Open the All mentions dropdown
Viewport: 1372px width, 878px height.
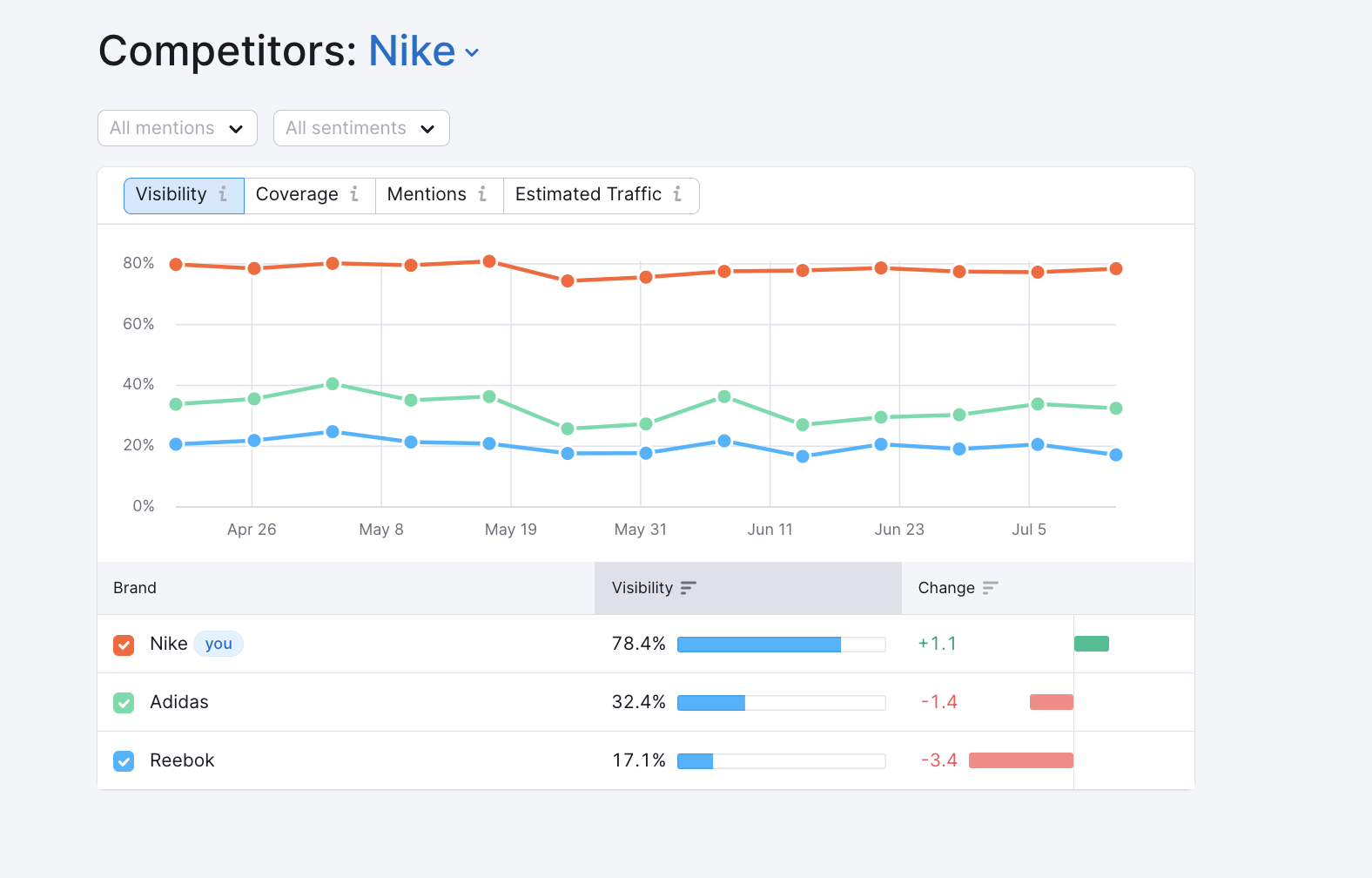pos(178,128)
